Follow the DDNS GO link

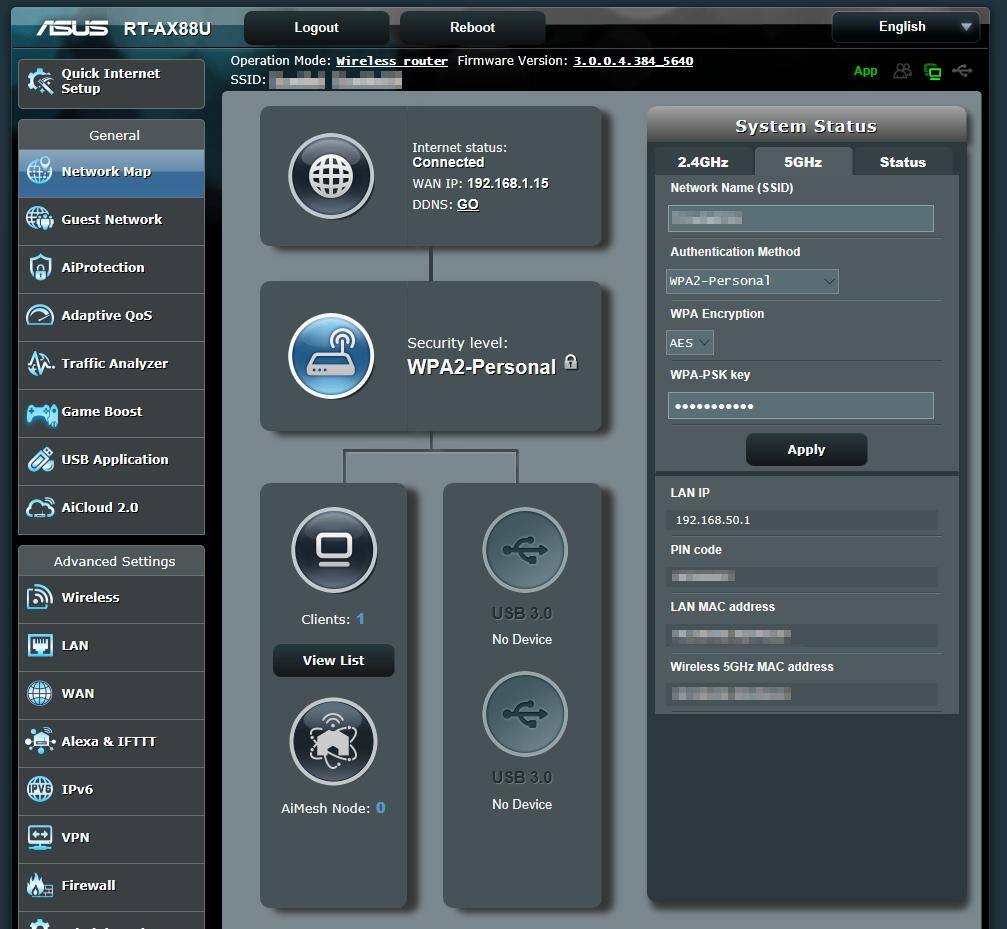click(x=468, y=204)
